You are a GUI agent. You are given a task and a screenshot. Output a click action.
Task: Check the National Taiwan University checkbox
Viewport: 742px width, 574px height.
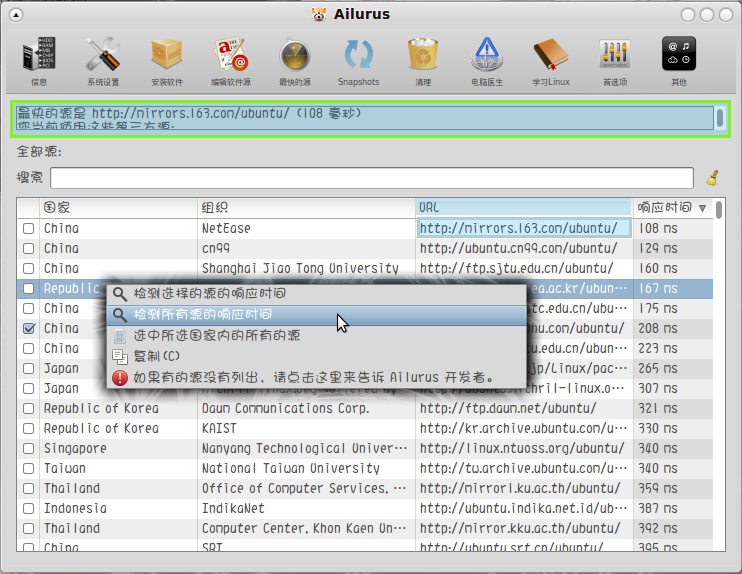(x=28, y=468)
